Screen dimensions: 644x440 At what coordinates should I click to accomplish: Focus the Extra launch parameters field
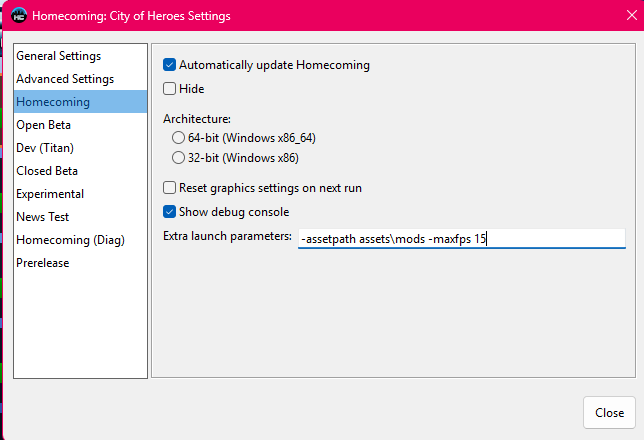[x=462, y=239]
